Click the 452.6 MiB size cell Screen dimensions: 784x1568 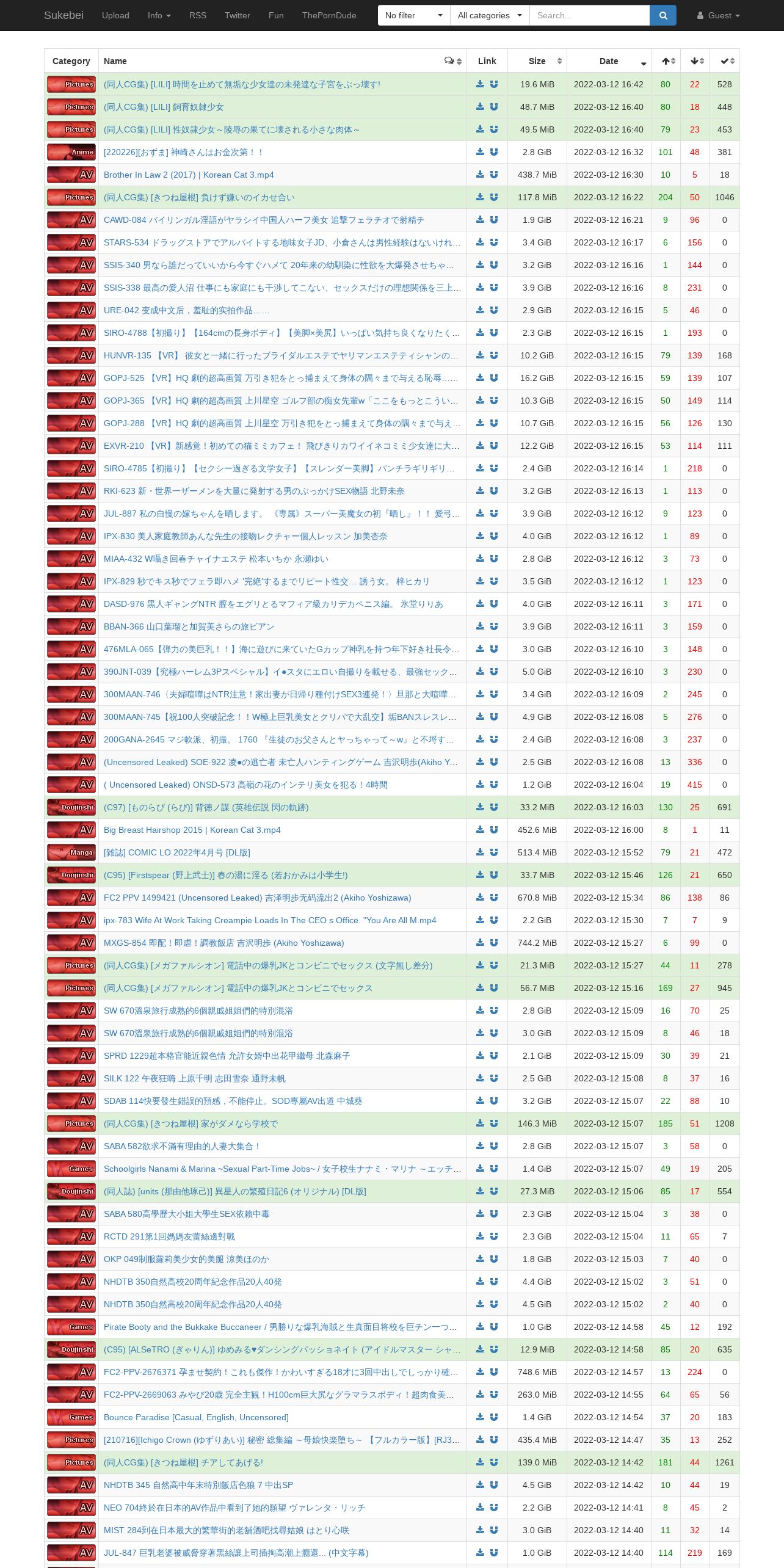coord(537,830)
